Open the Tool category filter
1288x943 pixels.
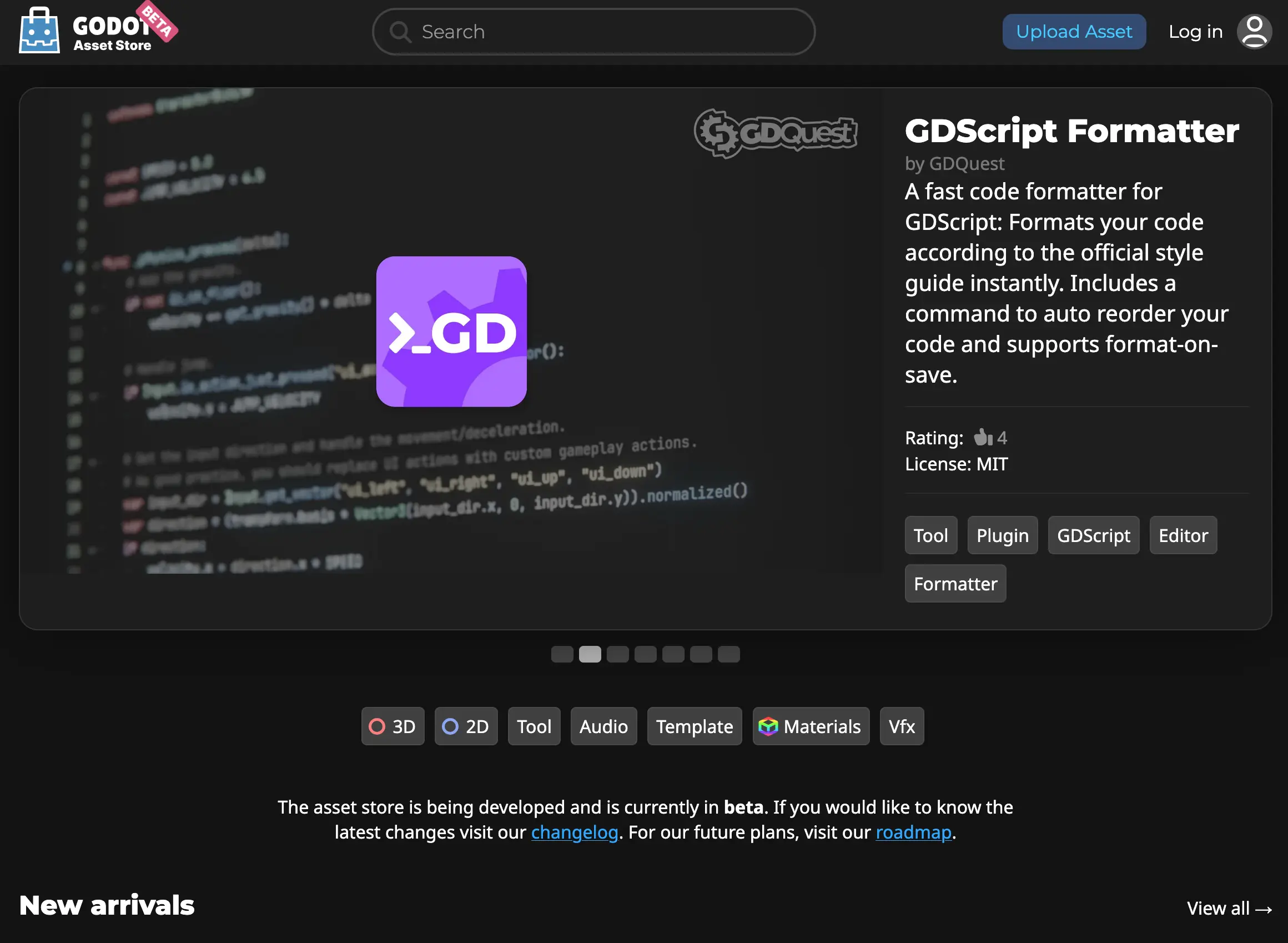coord(534,726)
